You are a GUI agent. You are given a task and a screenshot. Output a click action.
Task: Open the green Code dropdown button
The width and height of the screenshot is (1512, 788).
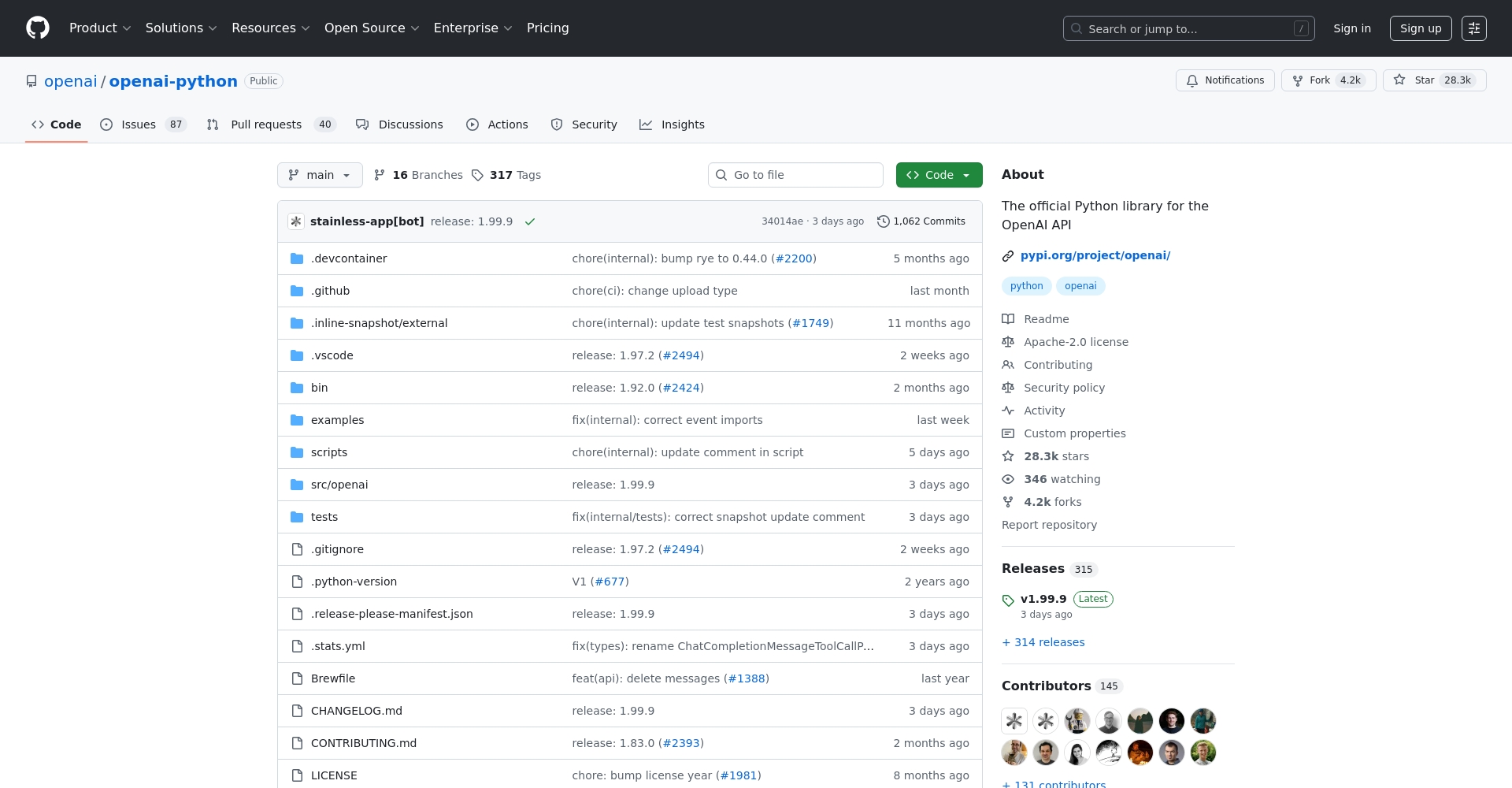(x=939, y=175)
